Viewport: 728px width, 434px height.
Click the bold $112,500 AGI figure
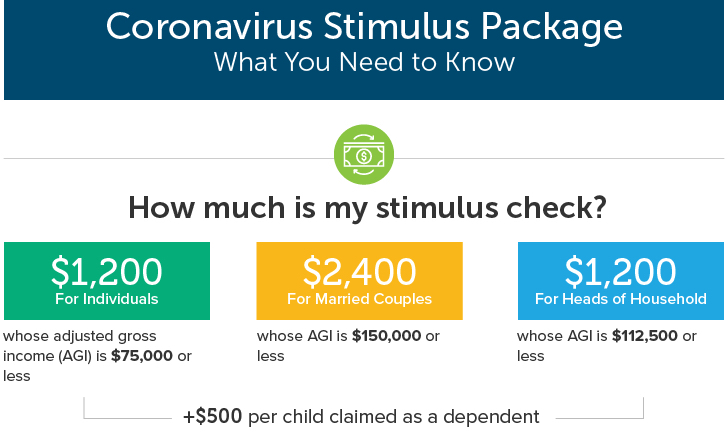pyautogui.click(x=645, y=336)
